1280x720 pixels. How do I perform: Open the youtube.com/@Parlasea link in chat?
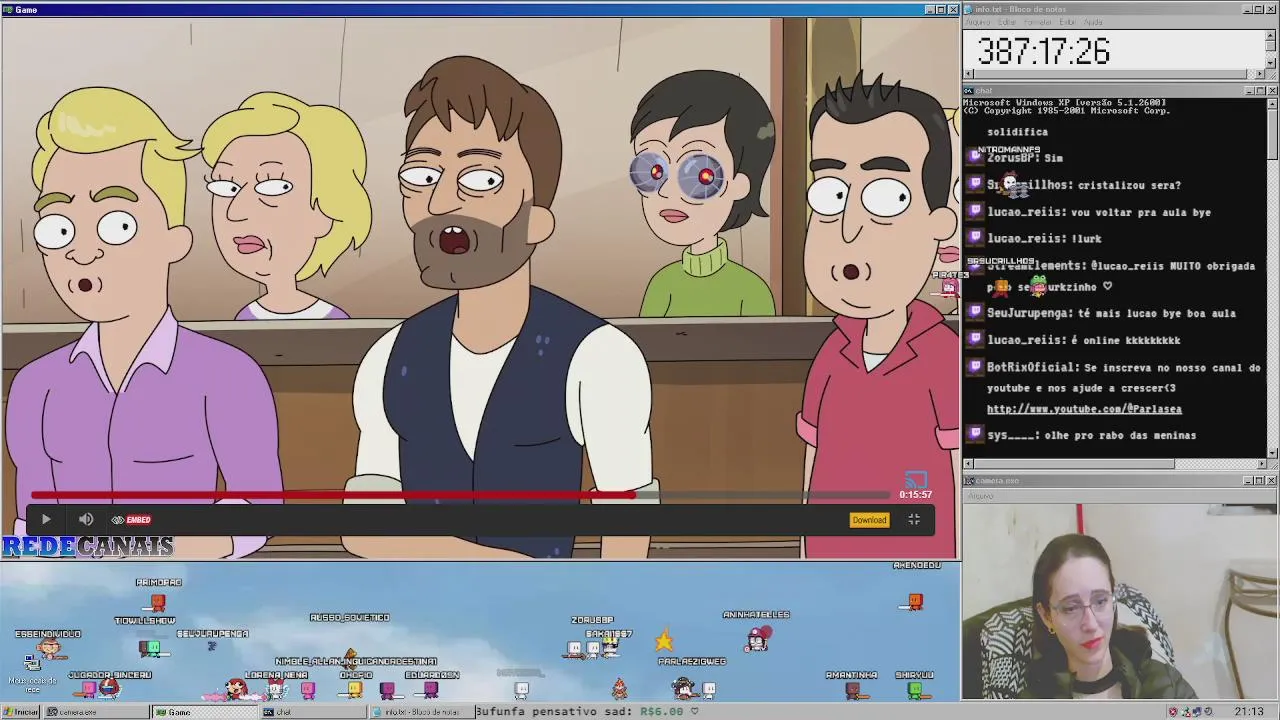tap(1084, 409)
